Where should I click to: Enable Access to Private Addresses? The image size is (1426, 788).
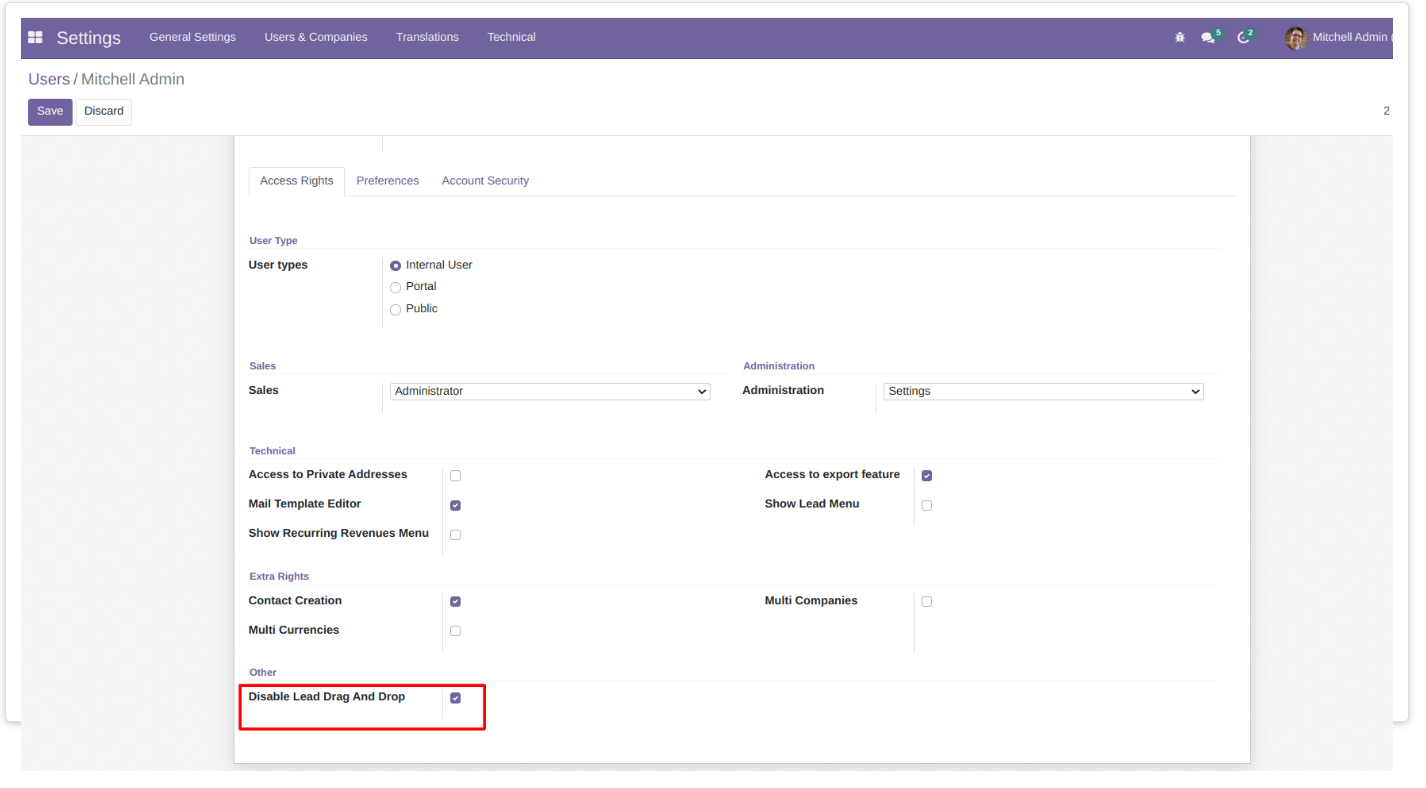[455, 476]
